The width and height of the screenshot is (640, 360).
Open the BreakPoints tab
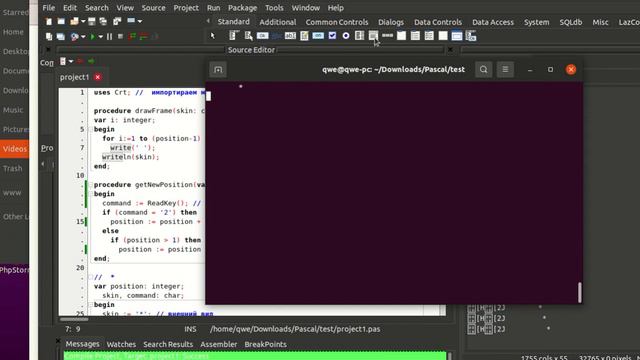coord(265,344)
